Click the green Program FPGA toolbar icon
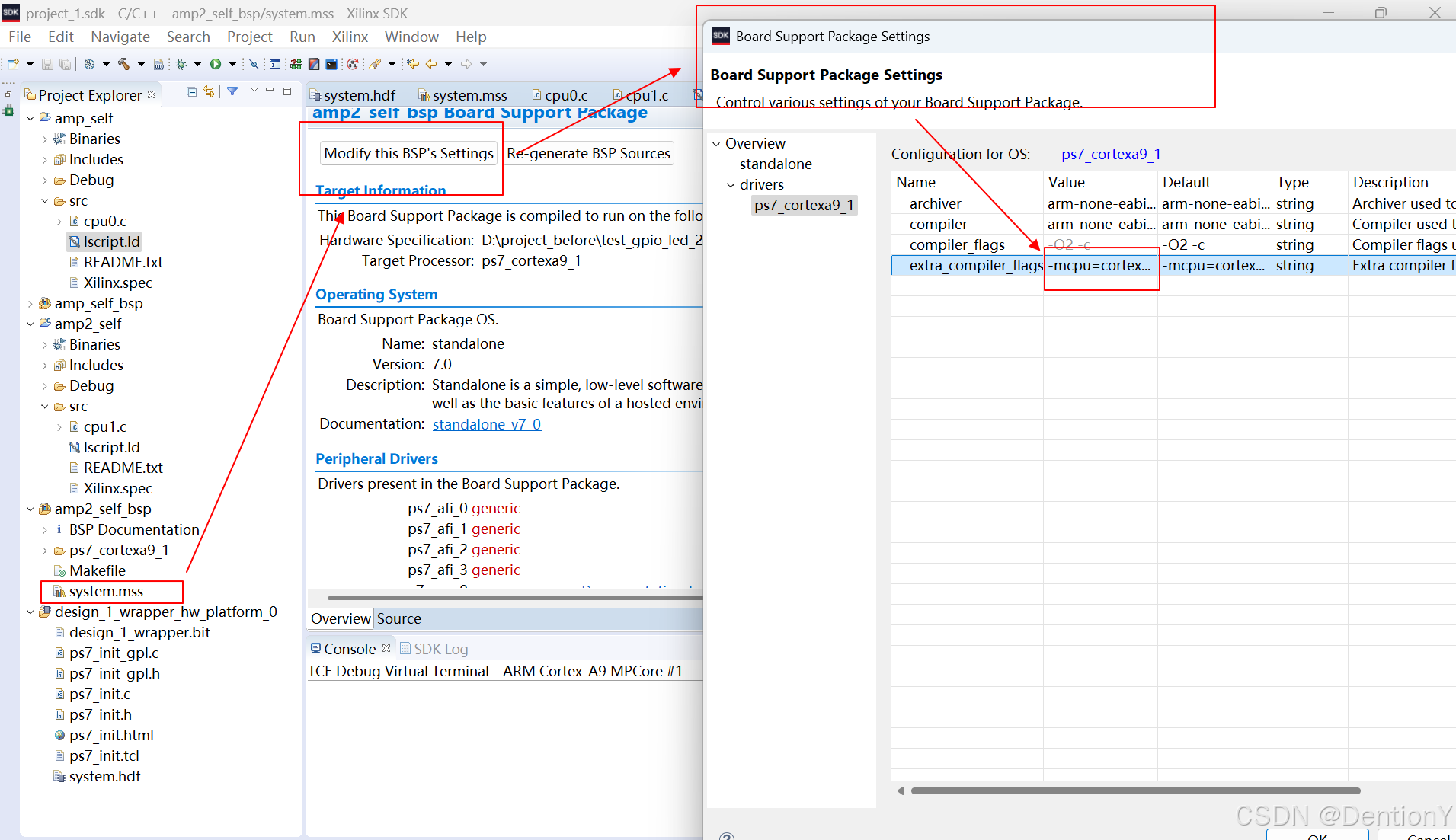Screen dimensions: 1456x840 296,64
